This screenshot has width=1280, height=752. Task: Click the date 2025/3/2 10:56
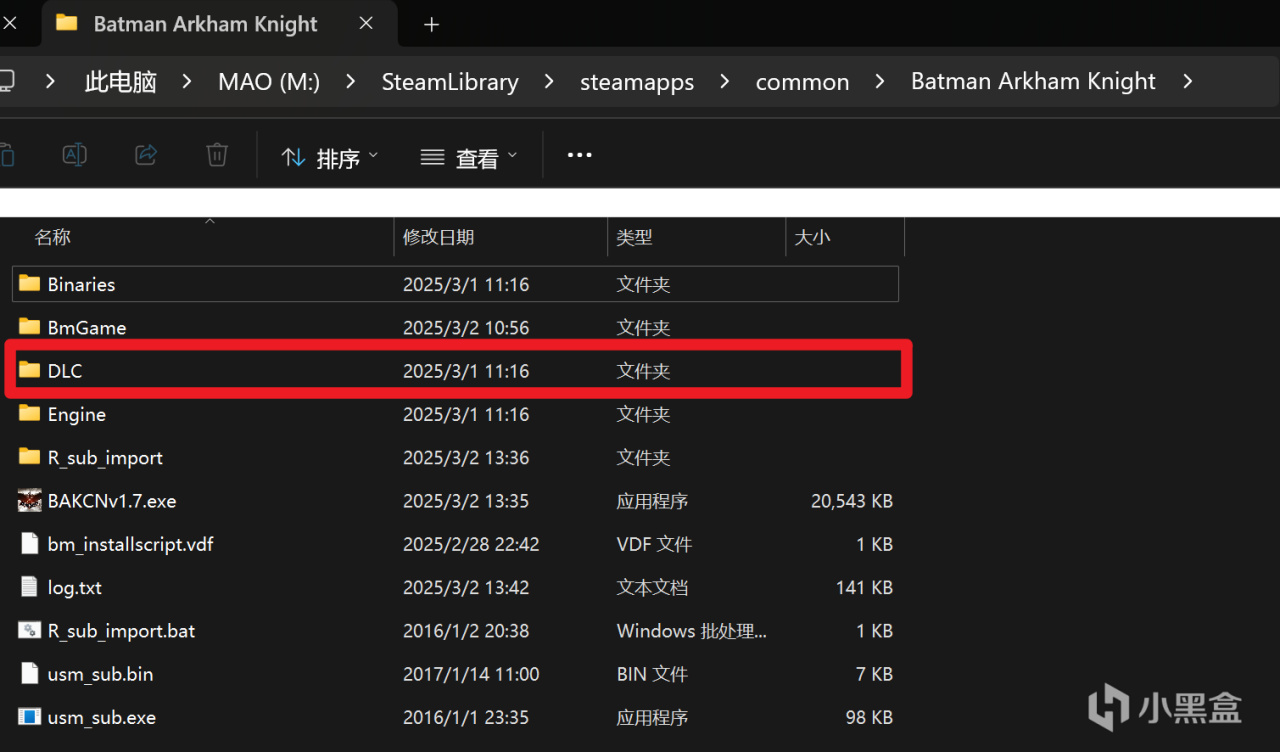[x=466, y=327]
